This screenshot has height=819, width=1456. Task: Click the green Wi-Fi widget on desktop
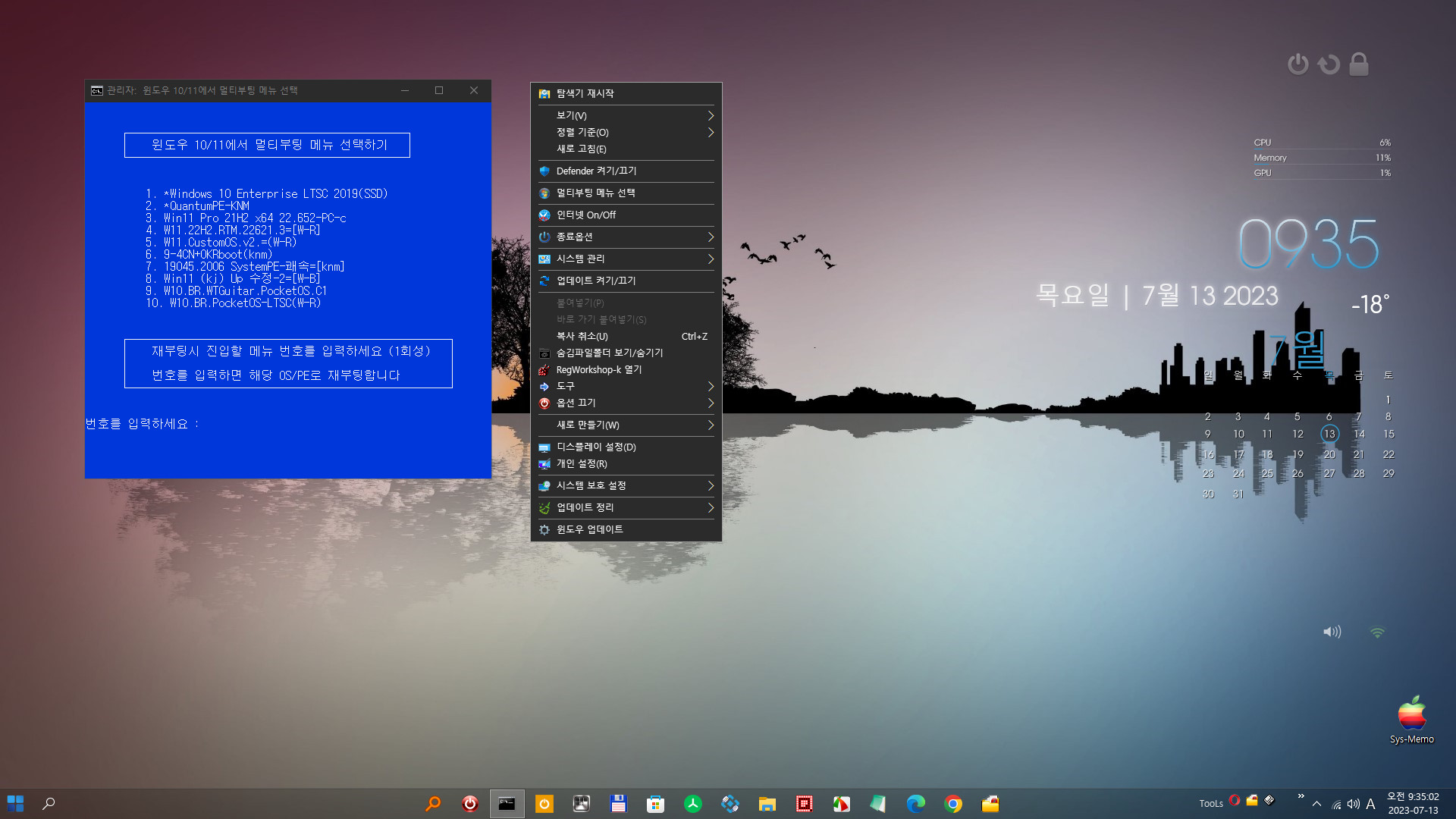point(1378,632)
